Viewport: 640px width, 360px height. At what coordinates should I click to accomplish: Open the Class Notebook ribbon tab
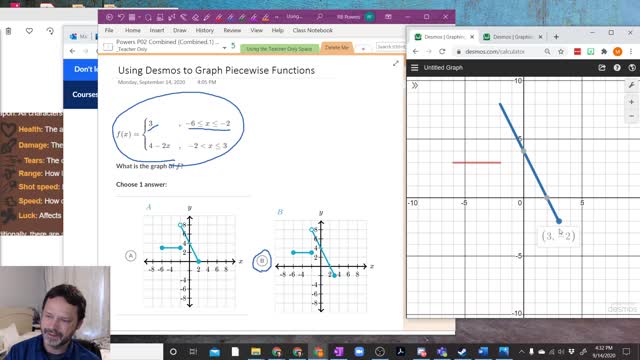pos(313,30)
